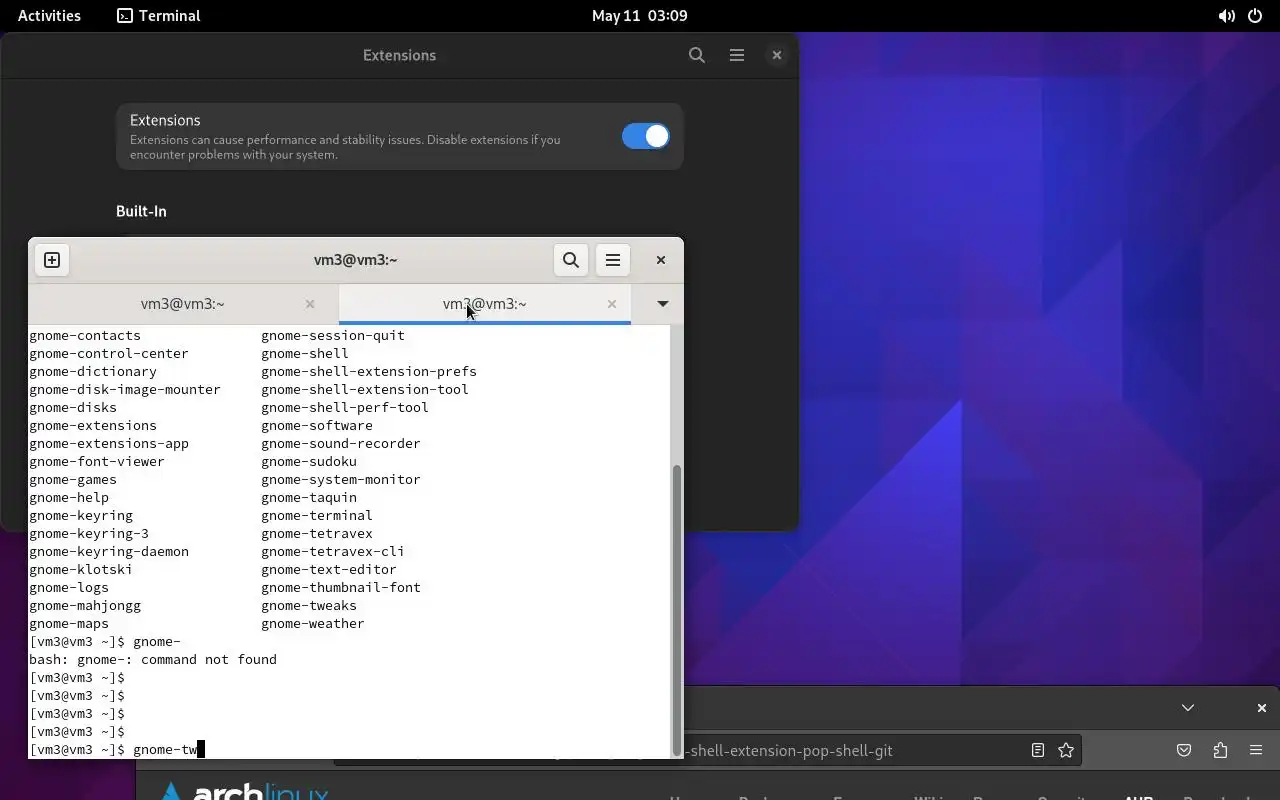
Task: Click the Pocket save icon in browser
Action: 1184,750
